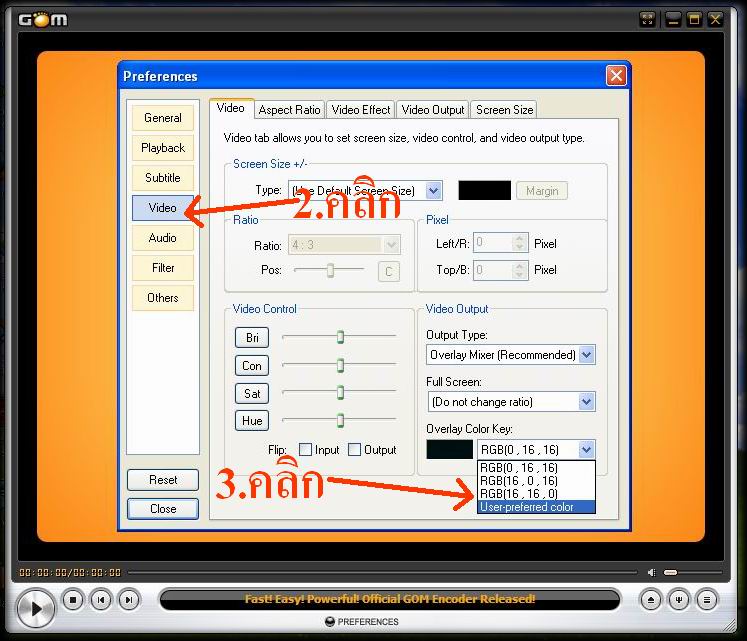747x641 pixels.
Task: Click the Sat reset button
Action: (252, 393)
